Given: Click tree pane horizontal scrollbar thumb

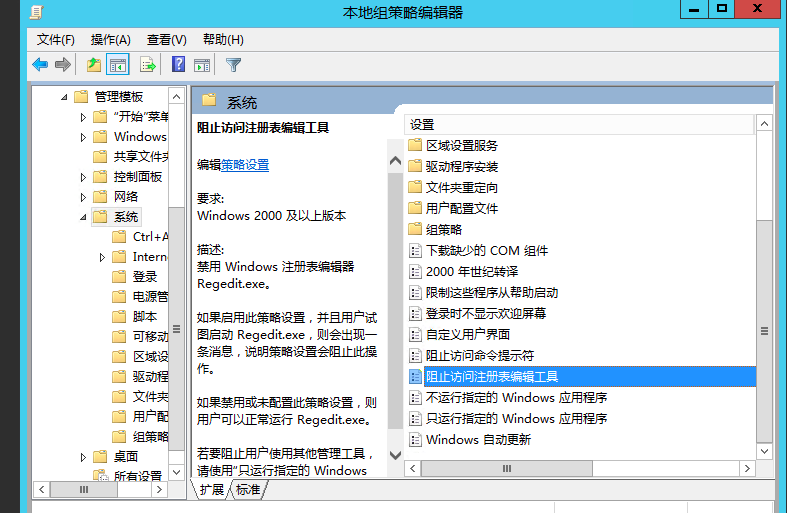Looking at the screenshot, I should point(84,489).
